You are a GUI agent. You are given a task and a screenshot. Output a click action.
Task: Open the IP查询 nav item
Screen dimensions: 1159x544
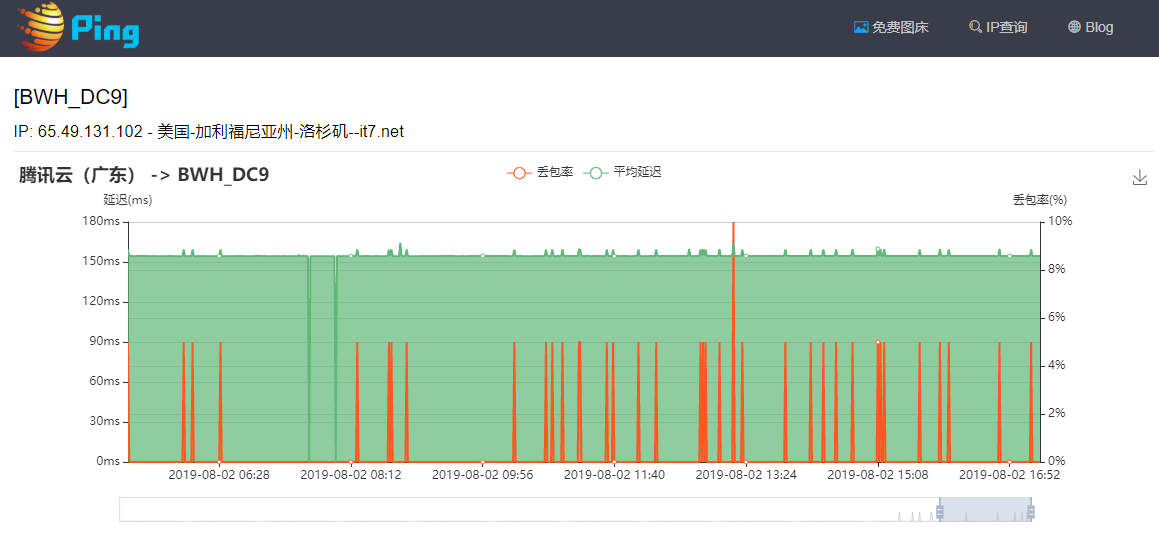[x=1006, y=27]
